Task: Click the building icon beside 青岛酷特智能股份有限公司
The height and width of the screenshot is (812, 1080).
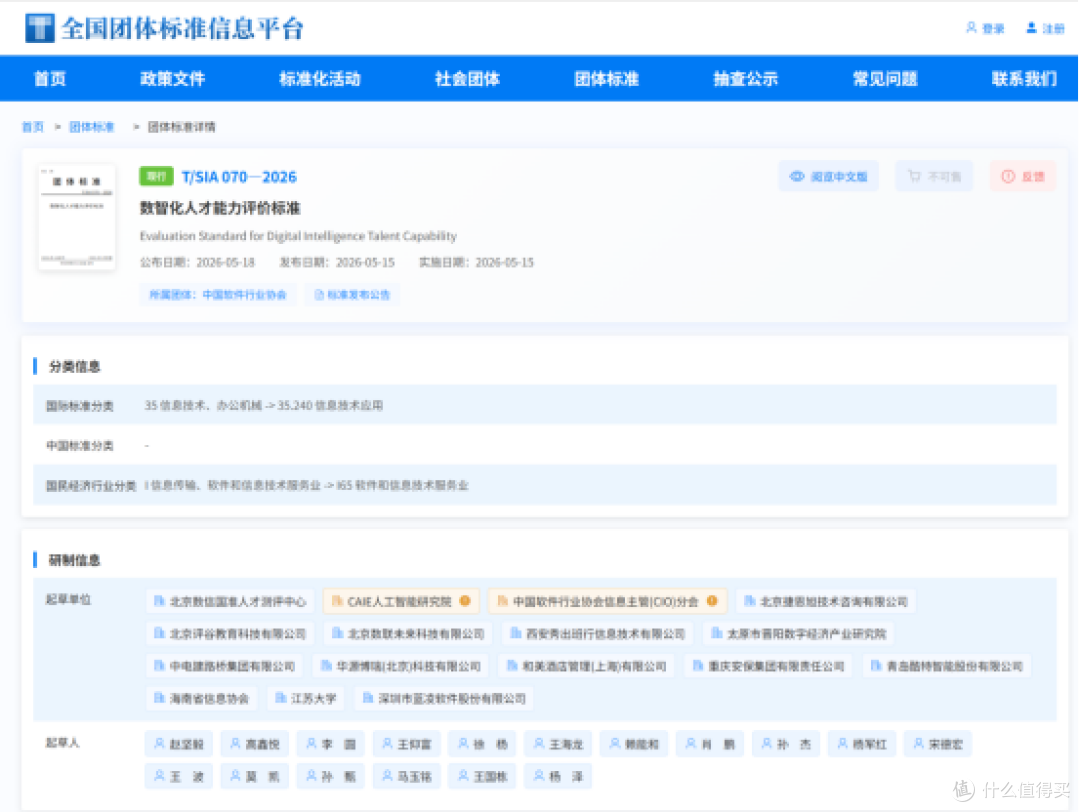Action: (876, 665)
